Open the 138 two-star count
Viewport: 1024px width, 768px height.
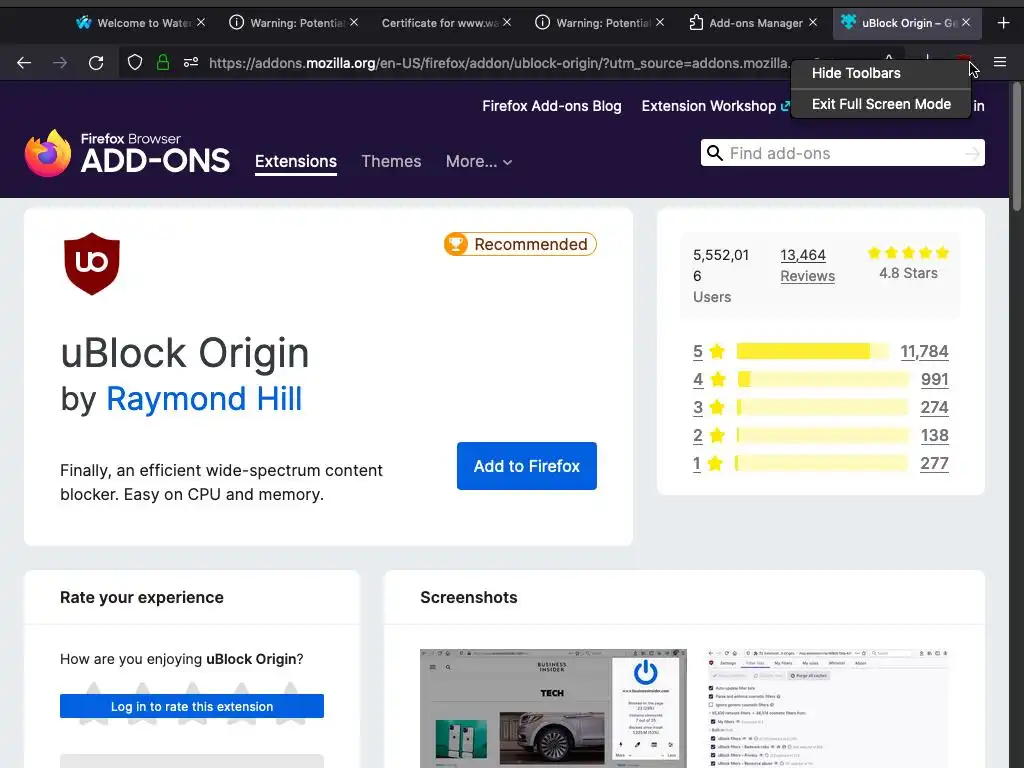click(935, 436)
